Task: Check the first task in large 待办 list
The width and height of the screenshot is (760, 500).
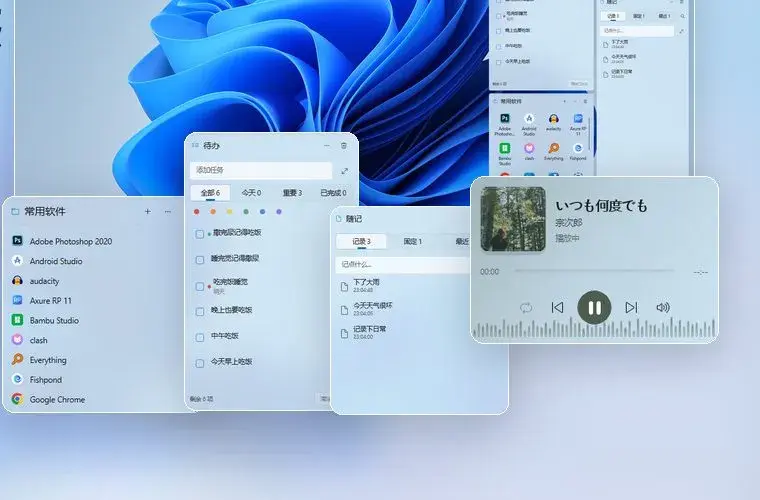Action: pyautogui.click(x=200, y=234)
